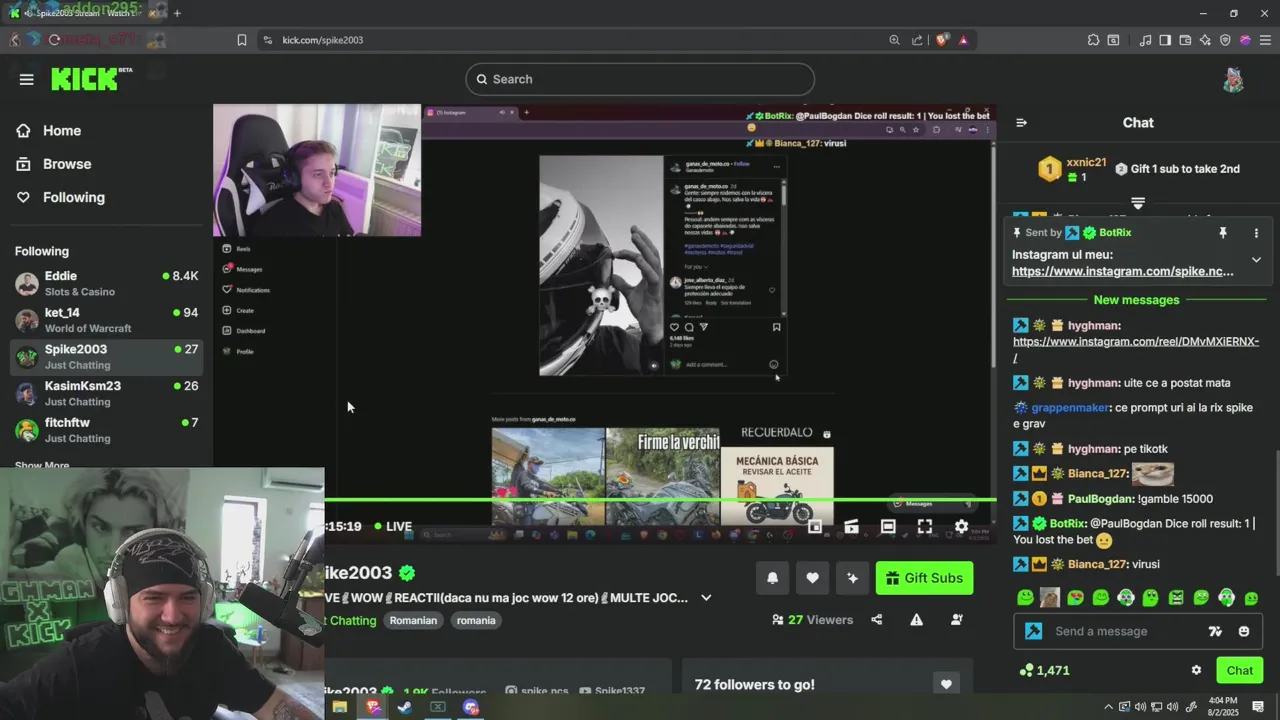Toggle chat translation icon in message box
The height and width of the screenshot is (720, 1280).
(x=1215, y=631)
